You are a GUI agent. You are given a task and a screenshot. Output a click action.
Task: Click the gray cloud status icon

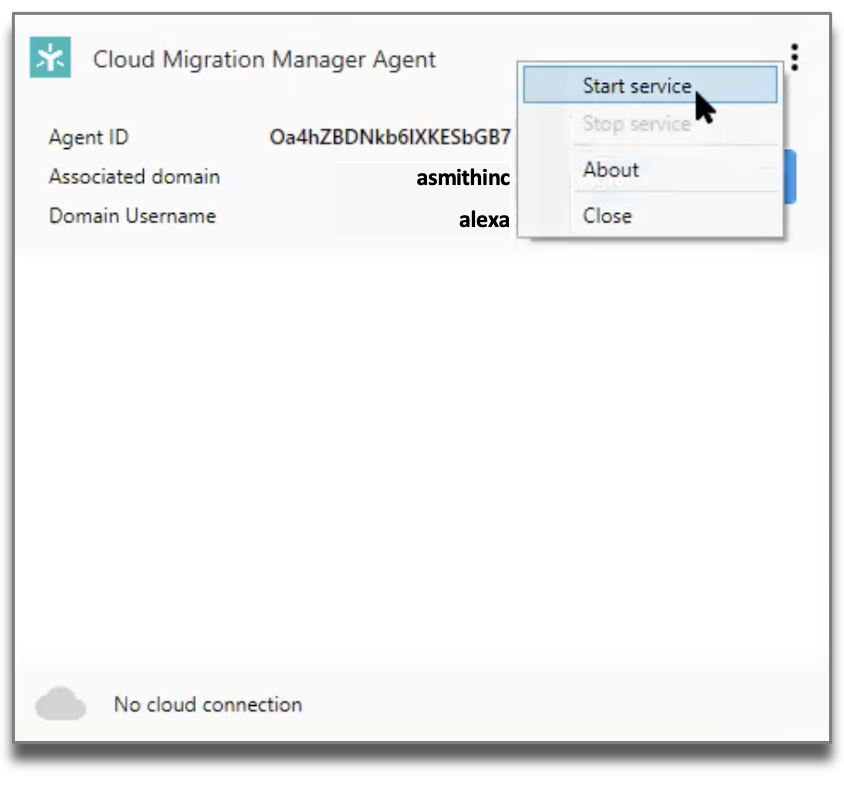click(60, 703)
